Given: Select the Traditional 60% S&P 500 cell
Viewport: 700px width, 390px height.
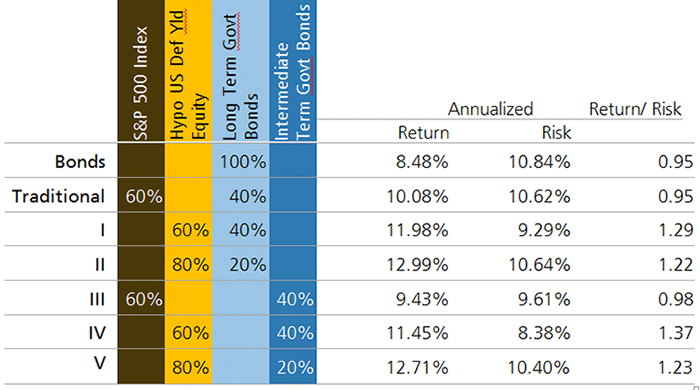Looking at the screenshot, I should pyautogui.click(x=144, y=196).
